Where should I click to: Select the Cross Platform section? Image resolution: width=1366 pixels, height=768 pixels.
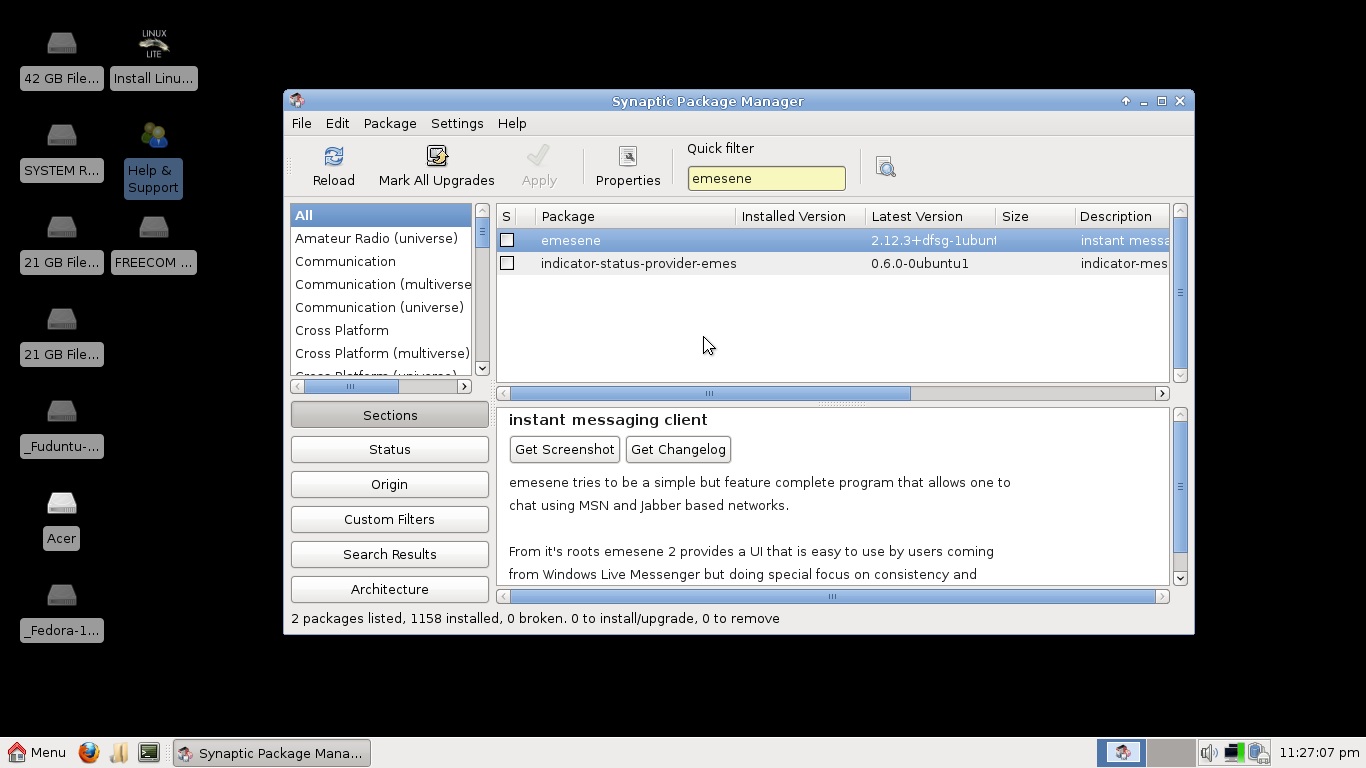[x=381, y=330]
